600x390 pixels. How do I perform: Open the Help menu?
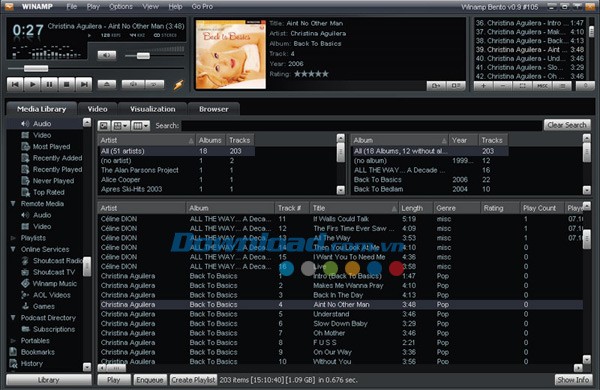click(x=175, y=7)
